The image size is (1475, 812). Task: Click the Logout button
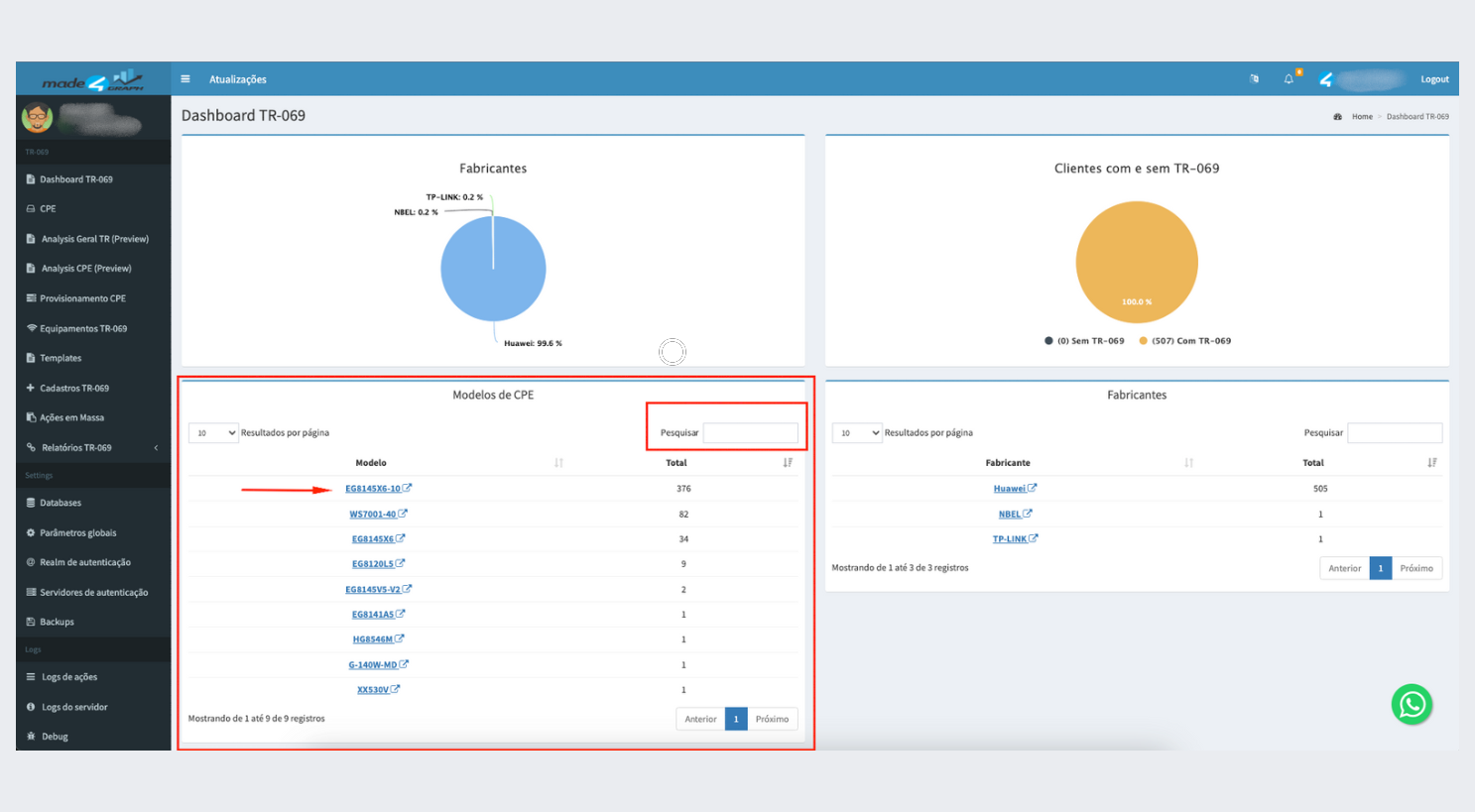(1433, 79)
